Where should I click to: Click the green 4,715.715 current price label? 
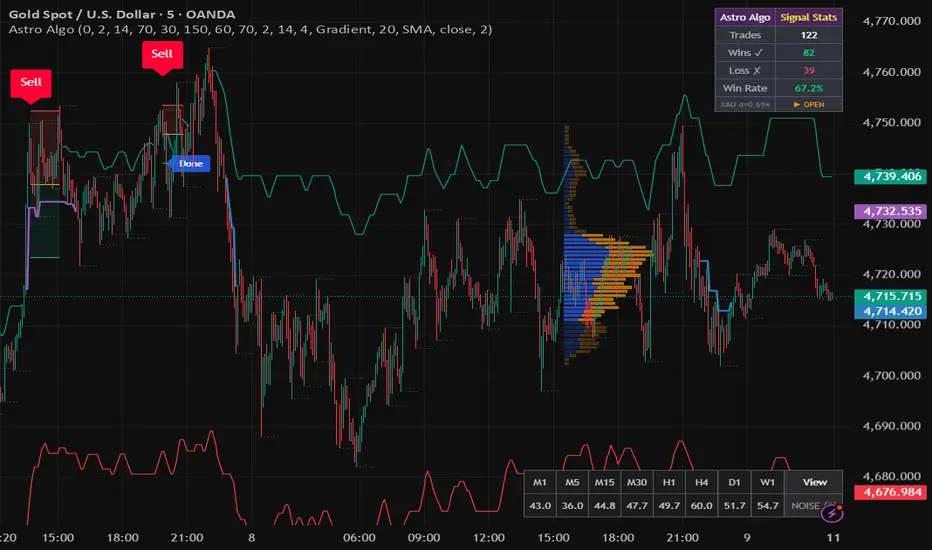890,296
